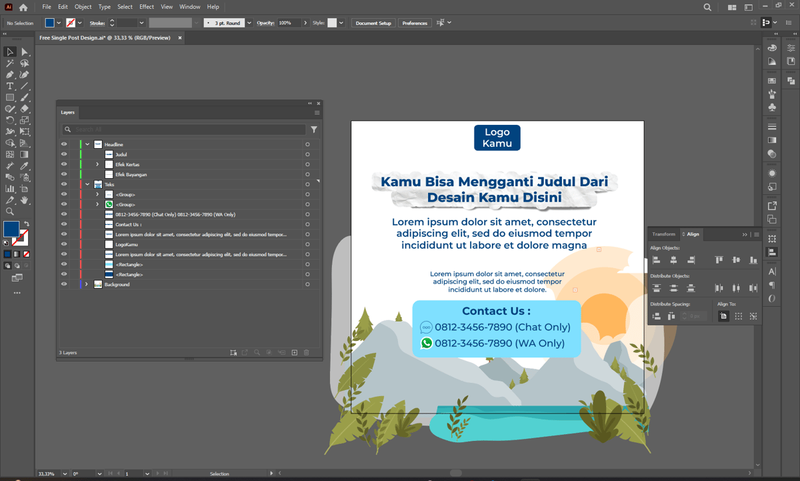Click the Document Setup button
800x481 pixels.
[373, 22]
